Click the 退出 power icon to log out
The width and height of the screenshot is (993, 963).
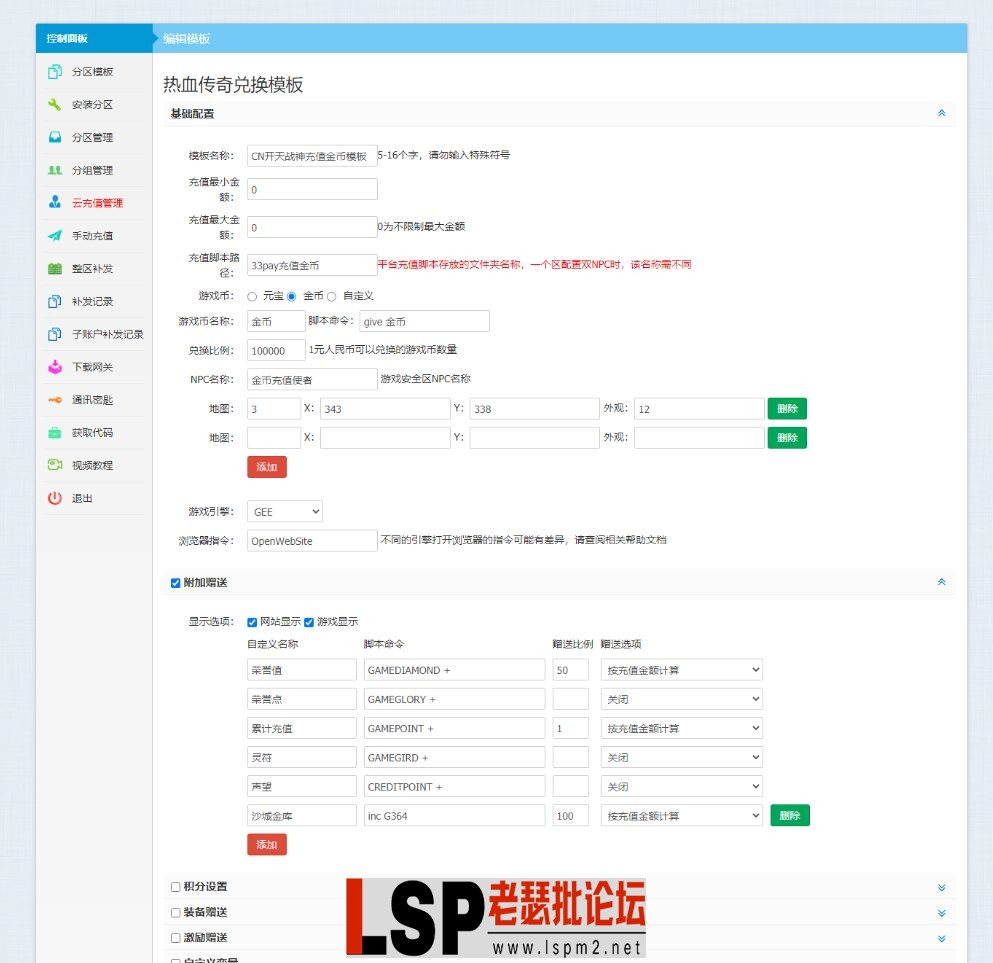(x=55, y=498)
